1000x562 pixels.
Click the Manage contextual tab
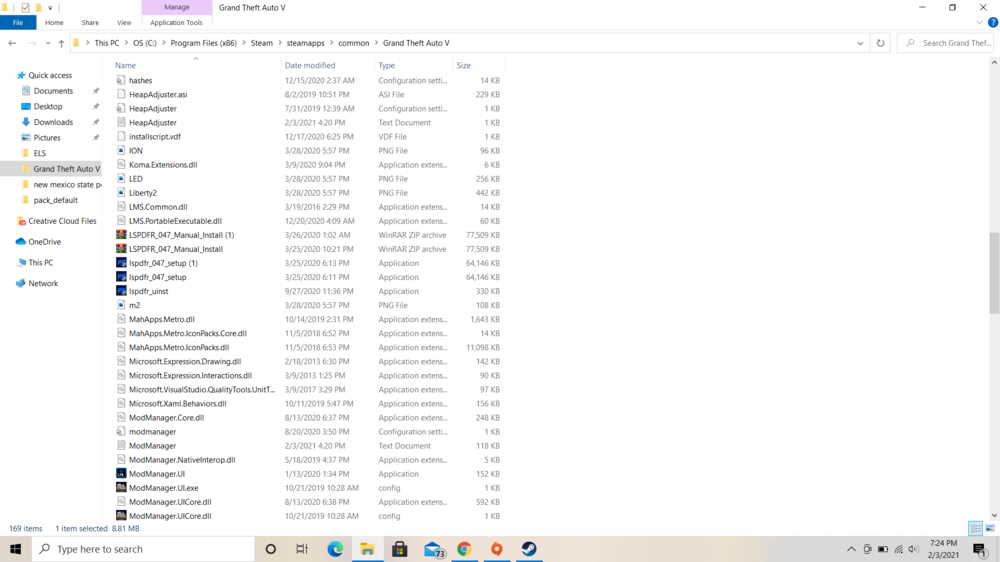pos(177,7)
